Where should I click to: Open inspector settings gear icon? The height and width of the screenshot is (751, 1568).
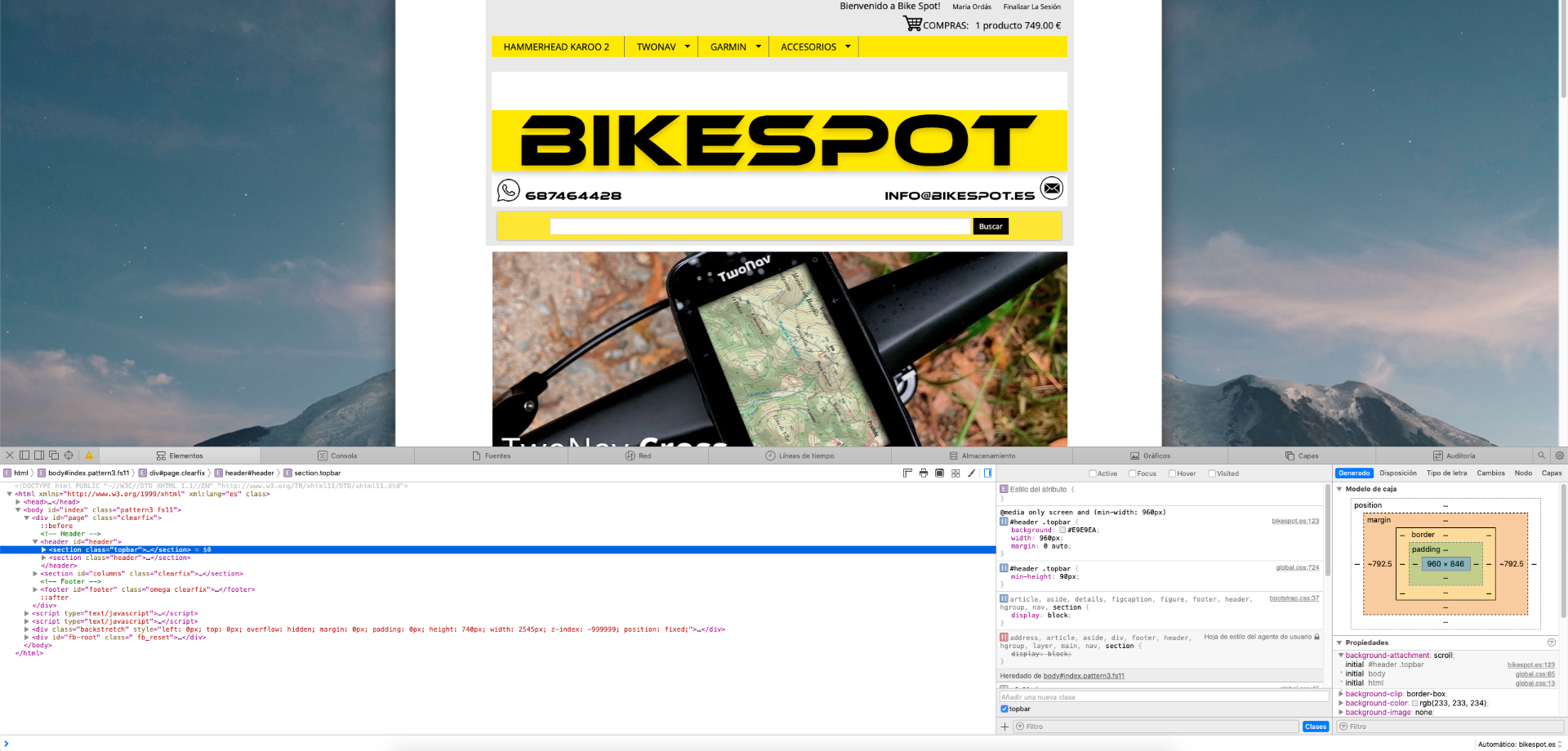(1560, 455)
